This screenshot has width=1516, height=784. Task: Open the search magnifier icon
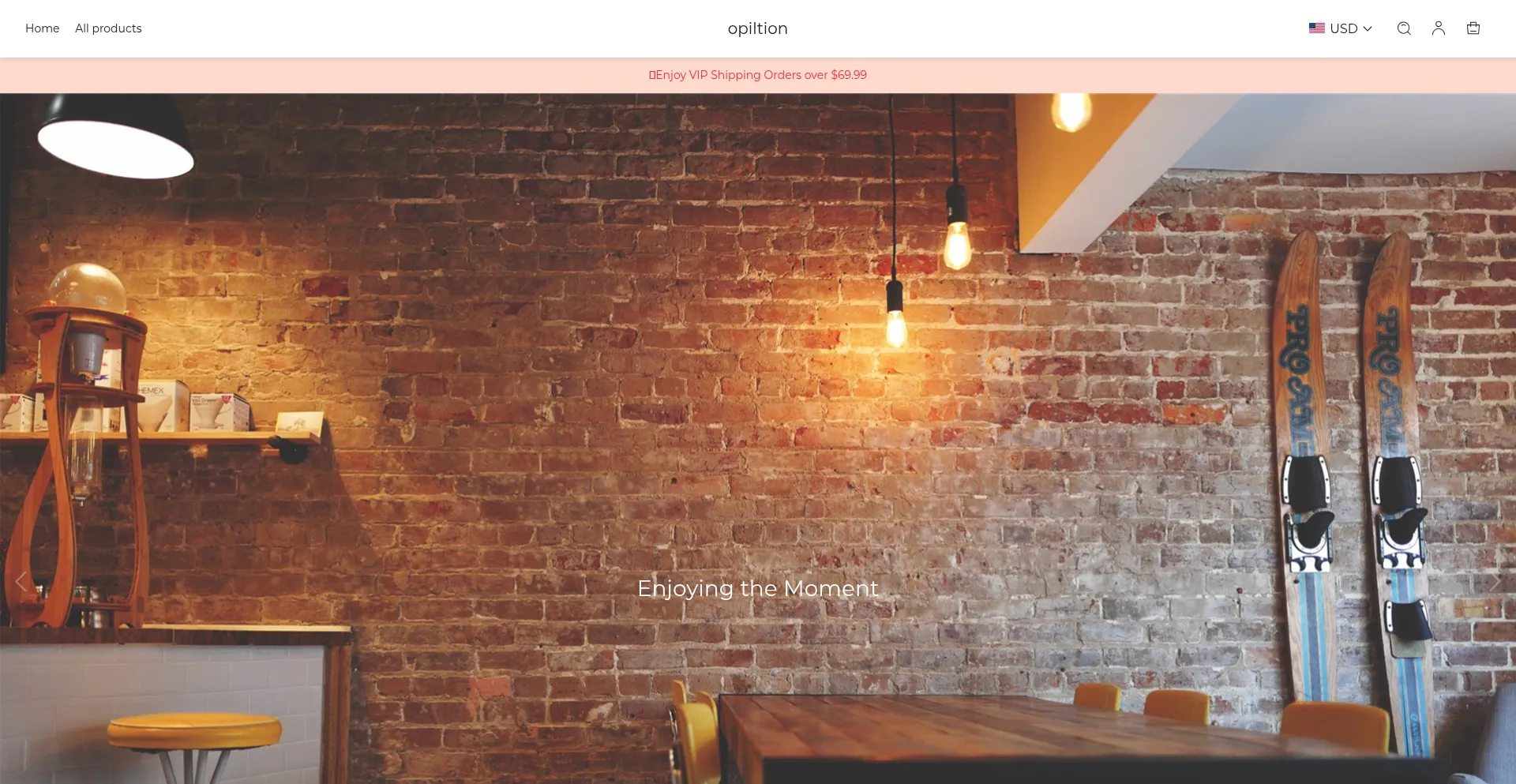pos(1404,28)
